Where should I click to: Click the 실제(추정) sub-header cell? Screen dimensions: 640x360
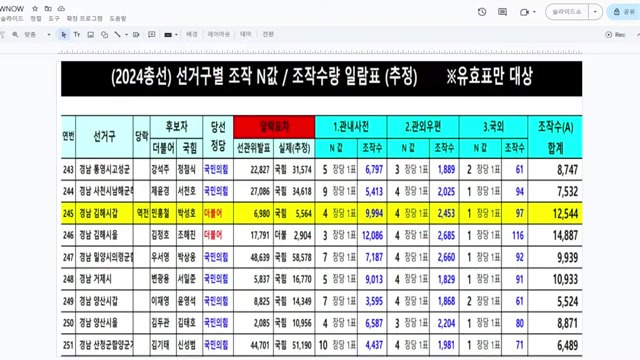point(294,148)
